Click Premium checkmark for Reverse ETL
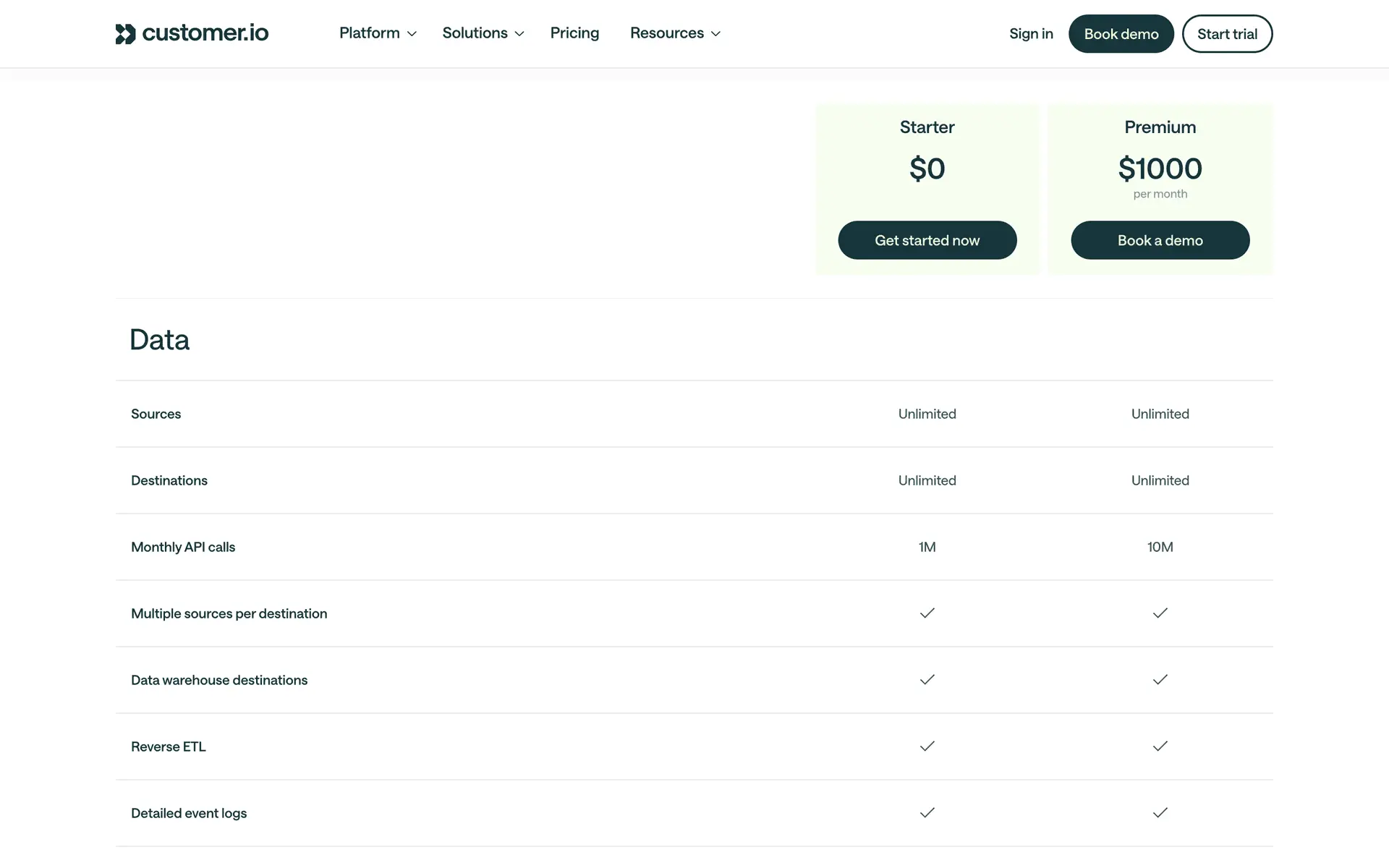The width and height of the screenshot is (1389, 868). tap(1160, 746)
